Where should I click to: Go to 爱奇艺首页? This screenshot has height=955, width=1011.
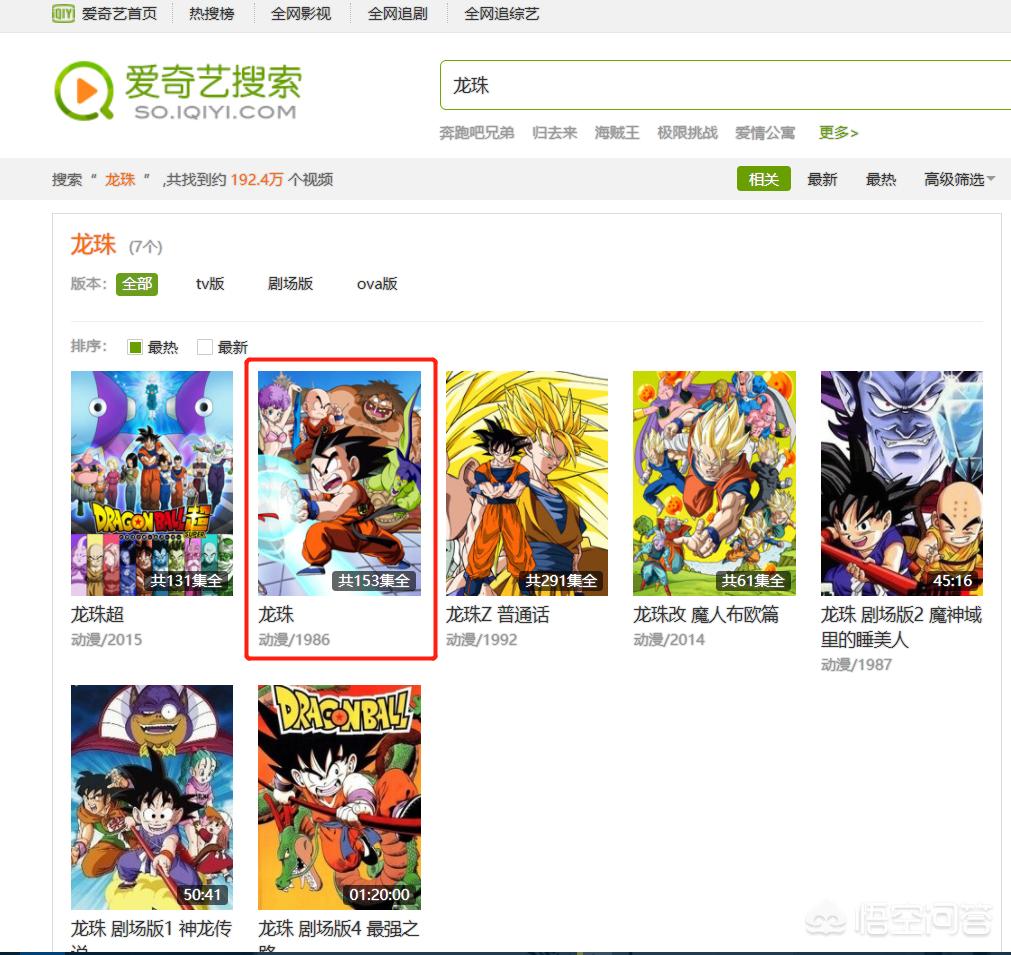click(119, 14)
